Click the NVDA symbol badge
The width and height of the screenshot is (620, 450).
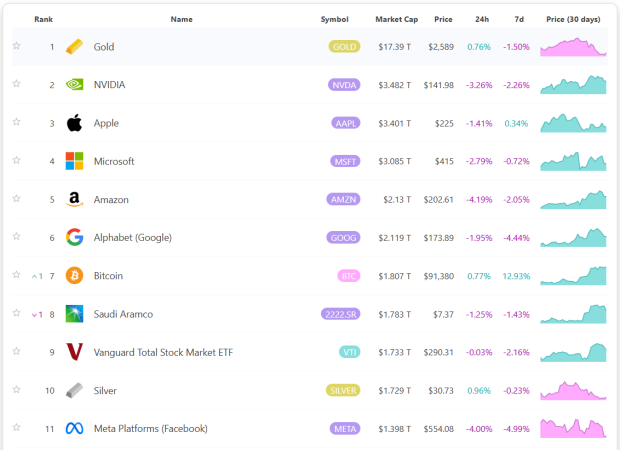344,85
